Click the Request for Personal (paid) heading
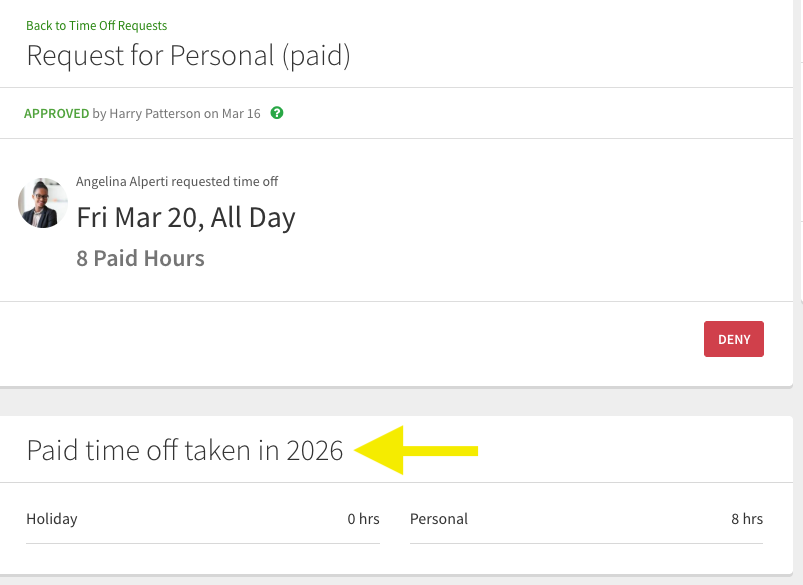 [x=188, y=56]
